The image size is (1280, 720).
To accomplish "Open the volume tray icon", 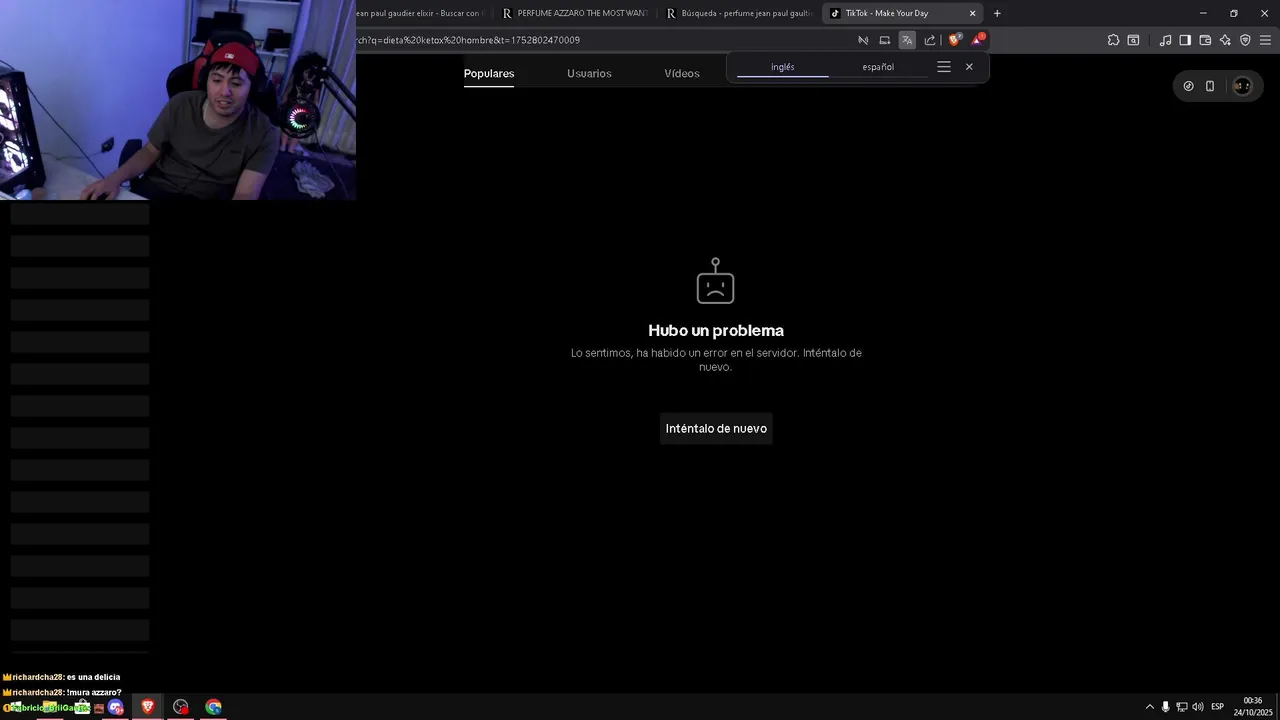I will pos(1197,707).
